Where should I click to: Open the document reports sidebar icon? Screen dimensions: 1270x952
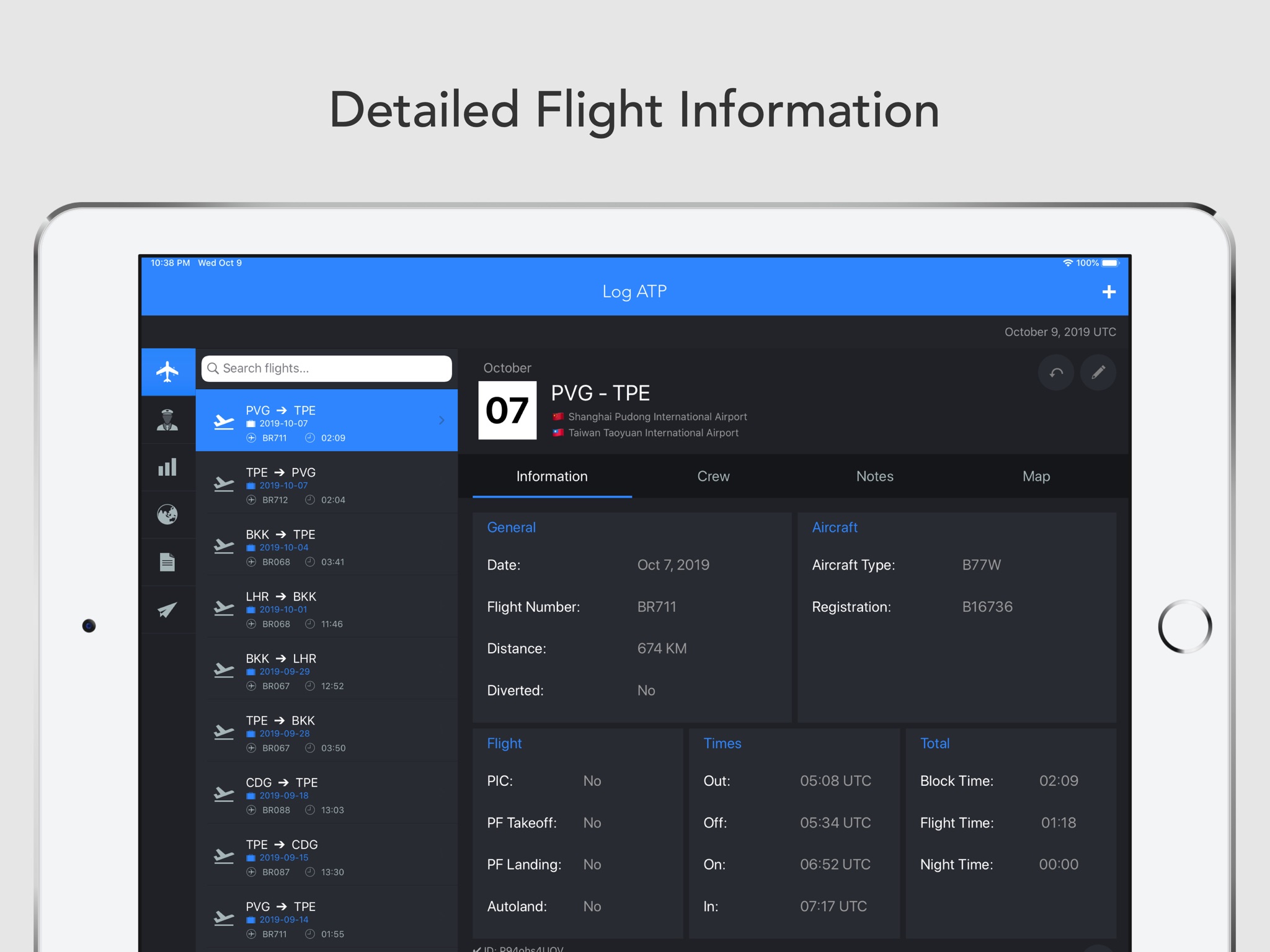point(167,562)
